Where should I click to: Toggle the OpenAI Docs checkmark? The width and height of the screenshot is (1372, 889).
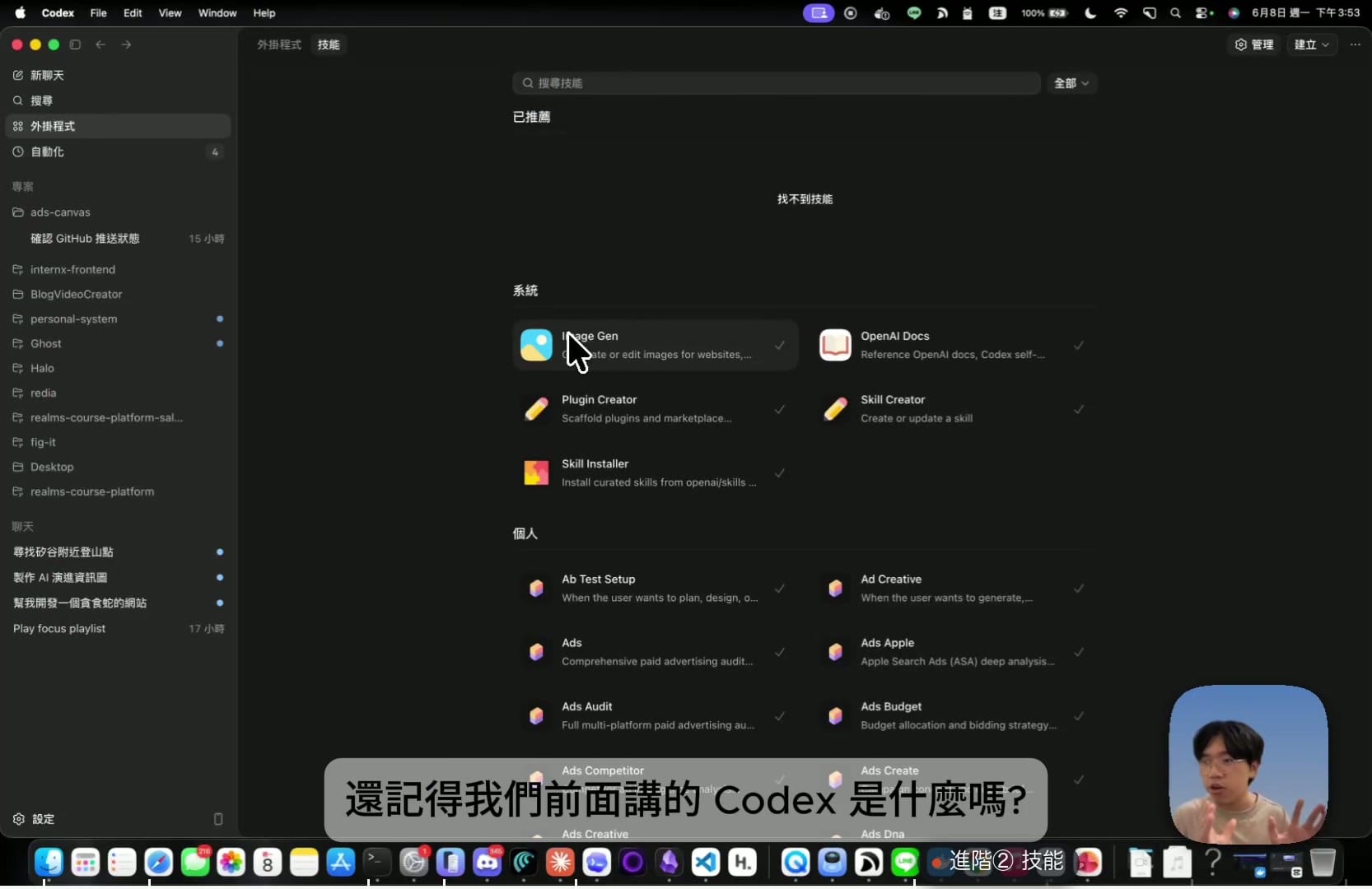click(x=1078, y=345)
